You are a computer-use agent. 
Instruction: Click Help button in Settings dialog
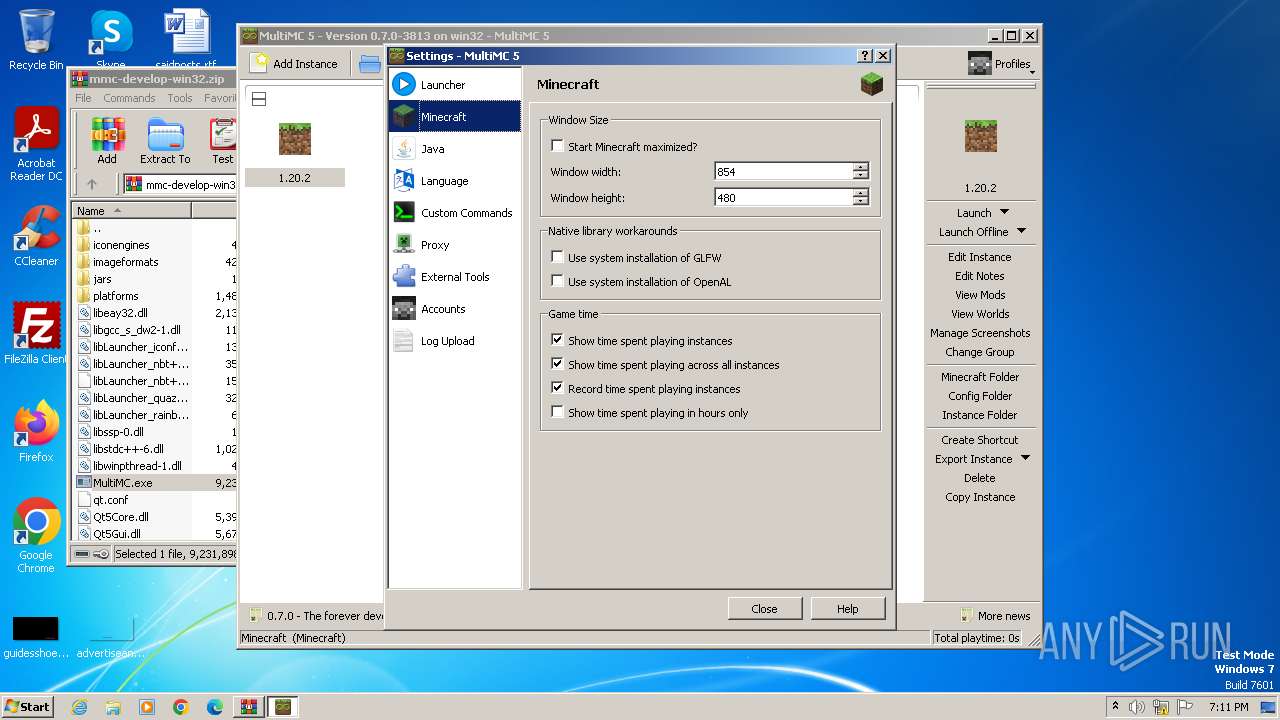click(x=847, y=608)
